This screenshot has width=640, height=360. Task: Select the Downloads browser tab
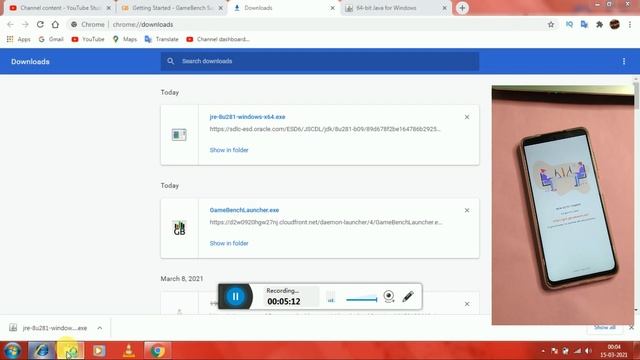282,8
